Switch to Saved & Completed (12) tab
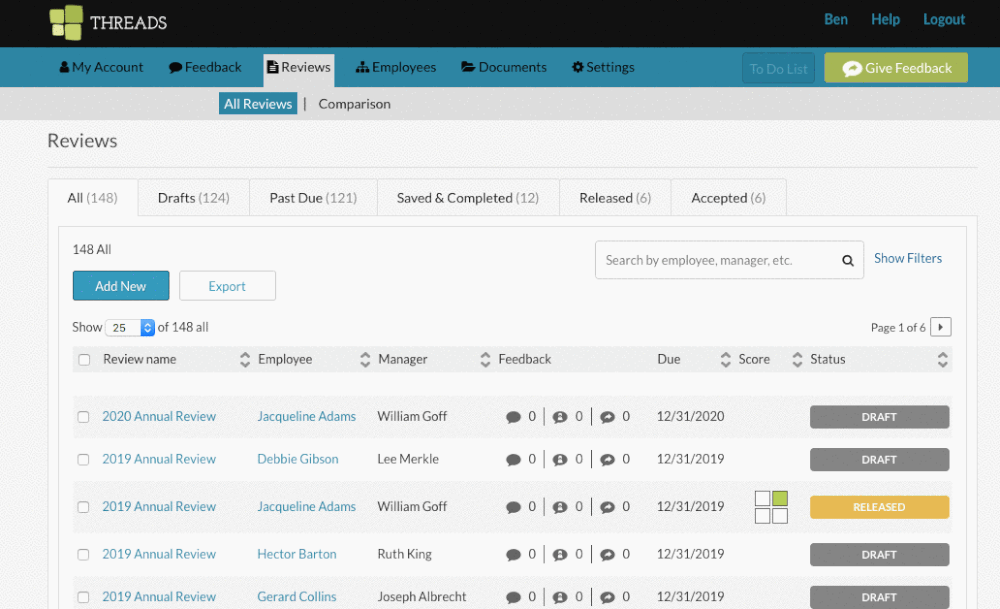This screenshot has width=1000, height=609. 468,198
